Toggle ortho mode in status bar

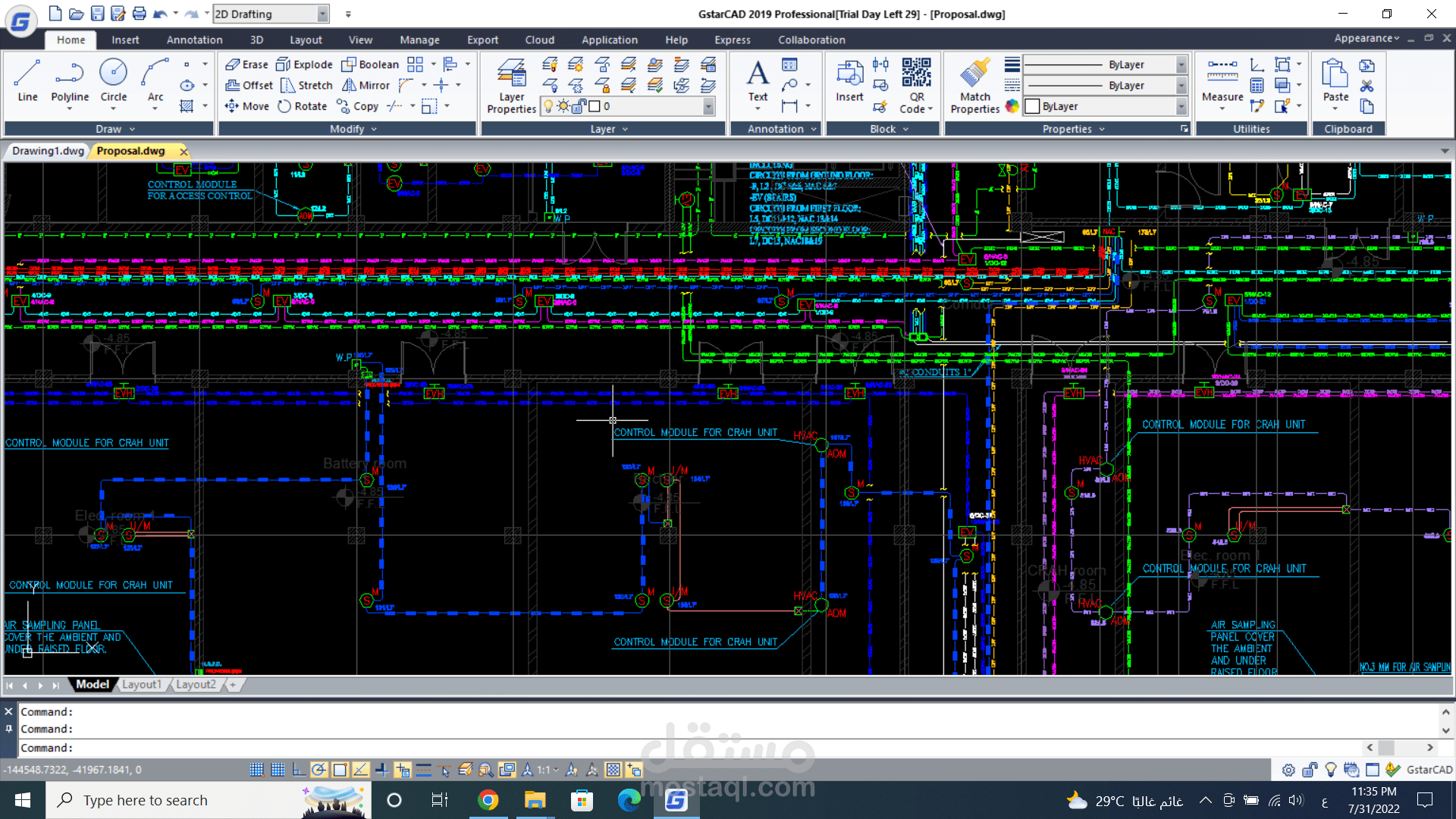pyautogui.click(x=299, y=770)
